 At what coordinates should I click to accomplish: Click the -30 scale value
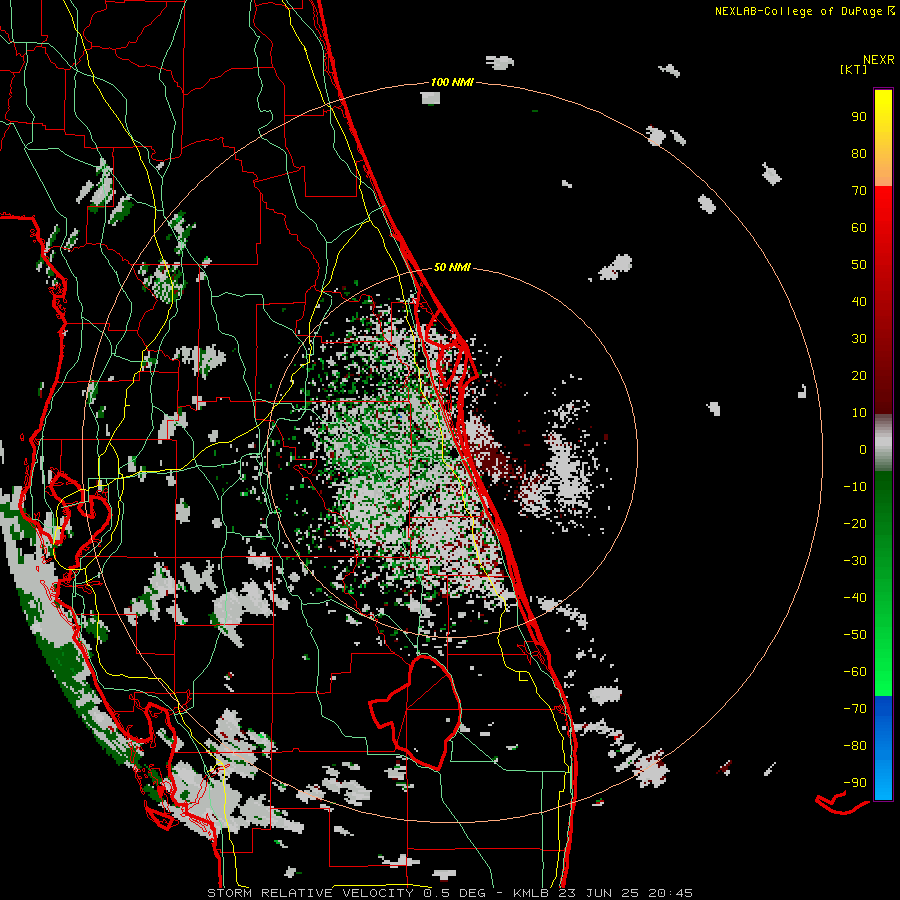tap(855, 561)
